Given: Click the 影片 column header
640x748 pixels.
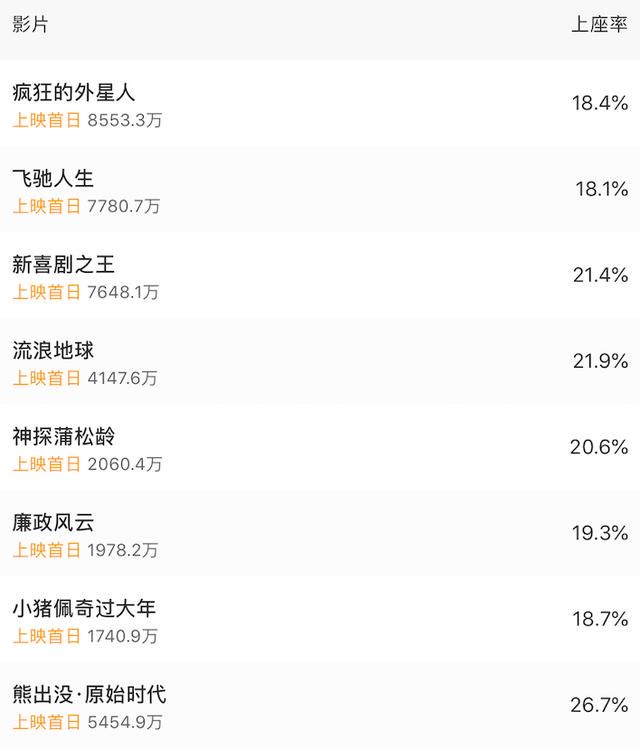Looking at the screenshot, I should 30,24.
